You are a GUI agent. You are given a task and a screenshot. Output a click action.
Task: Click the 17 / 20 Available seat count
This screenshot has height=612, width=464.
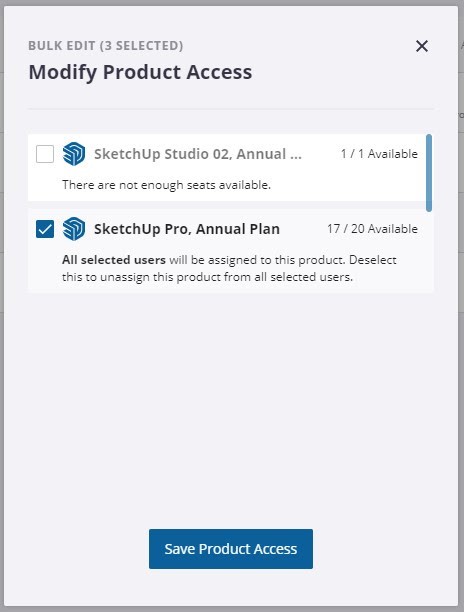pyautogui.click(x=372, y=229)
